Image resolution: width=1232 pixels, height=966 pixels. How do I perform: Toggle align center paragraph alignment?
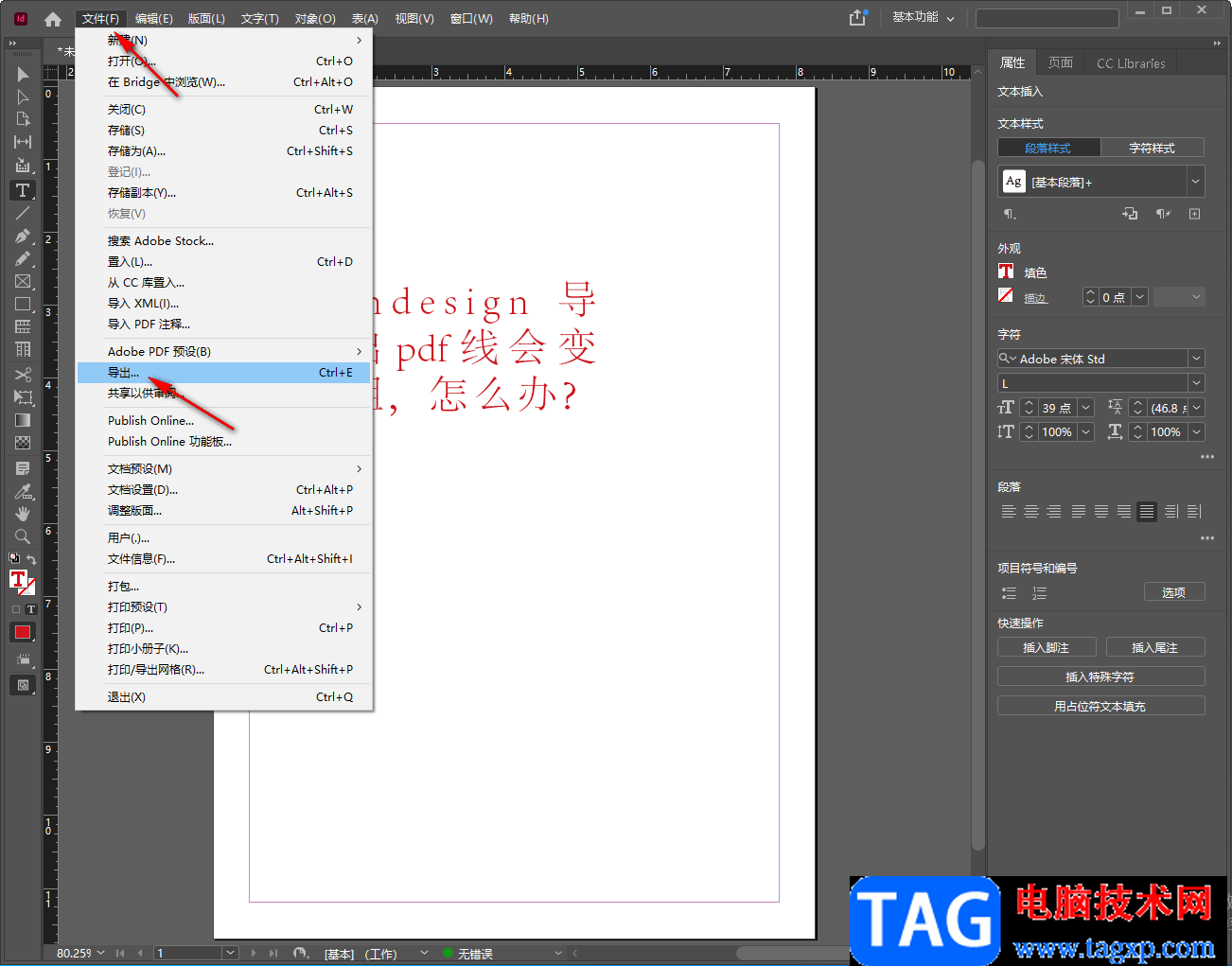click(1031, 512)
